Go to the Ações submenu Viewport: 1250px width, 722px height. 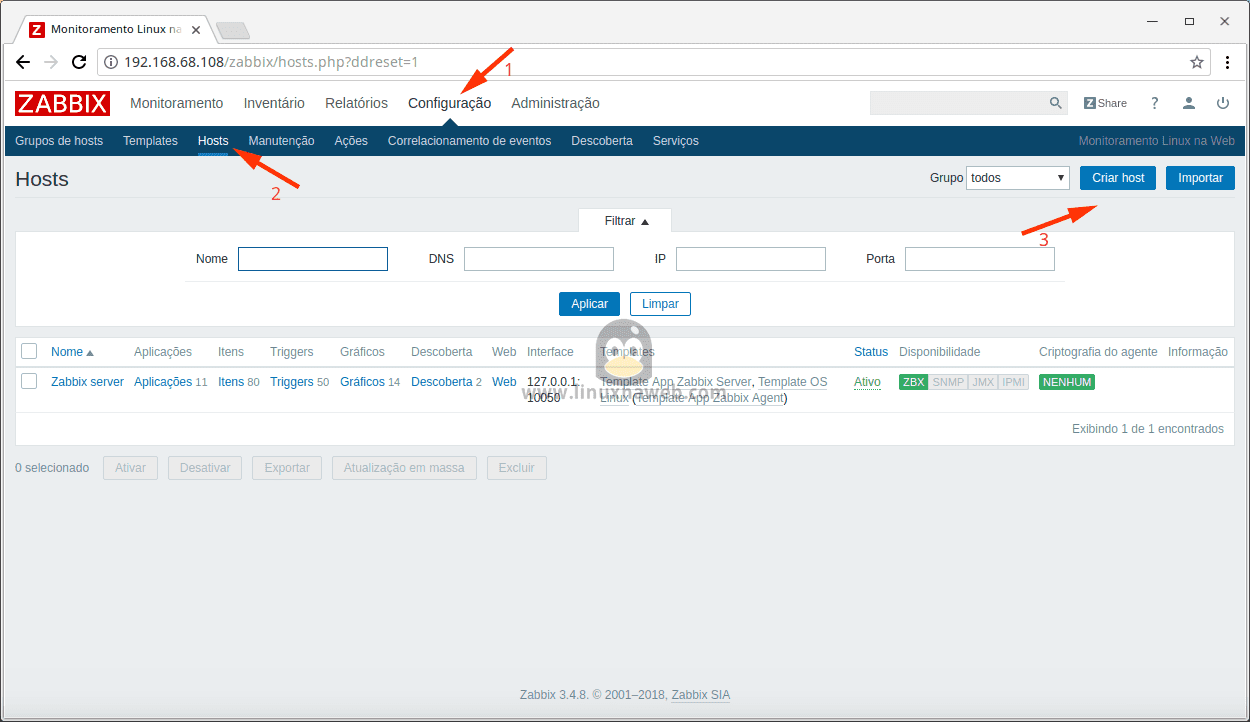tap(351, 141)
